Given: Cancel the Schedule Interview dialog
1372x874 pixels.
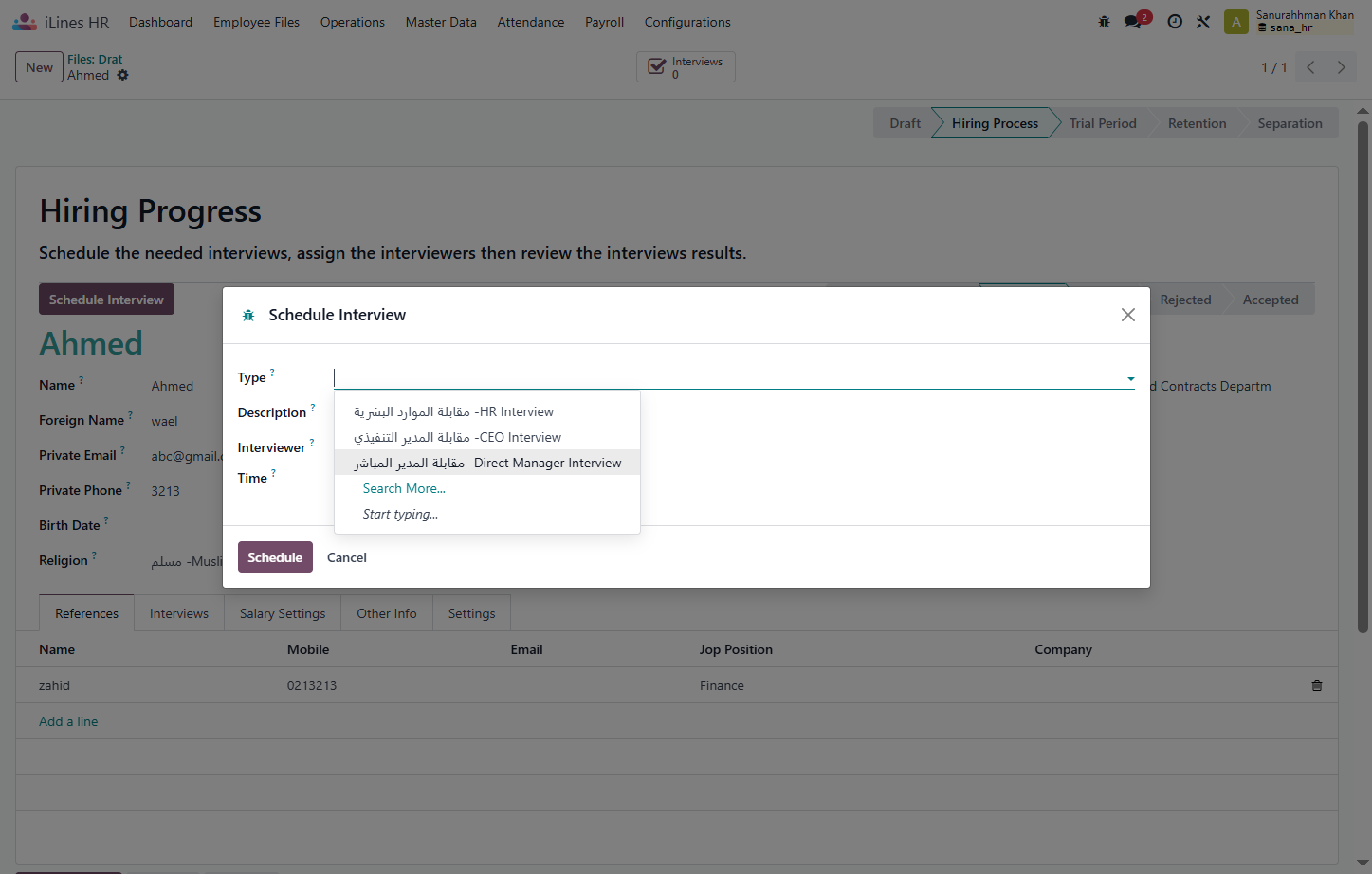Looking at the screenshot, I should pos(347,557).
